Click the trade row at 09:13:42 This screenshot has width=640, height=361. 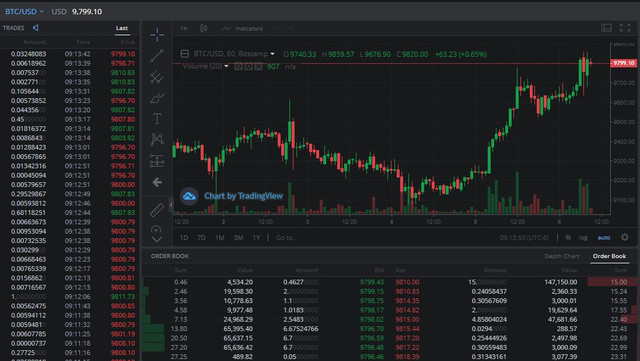[x=70, y=54]
